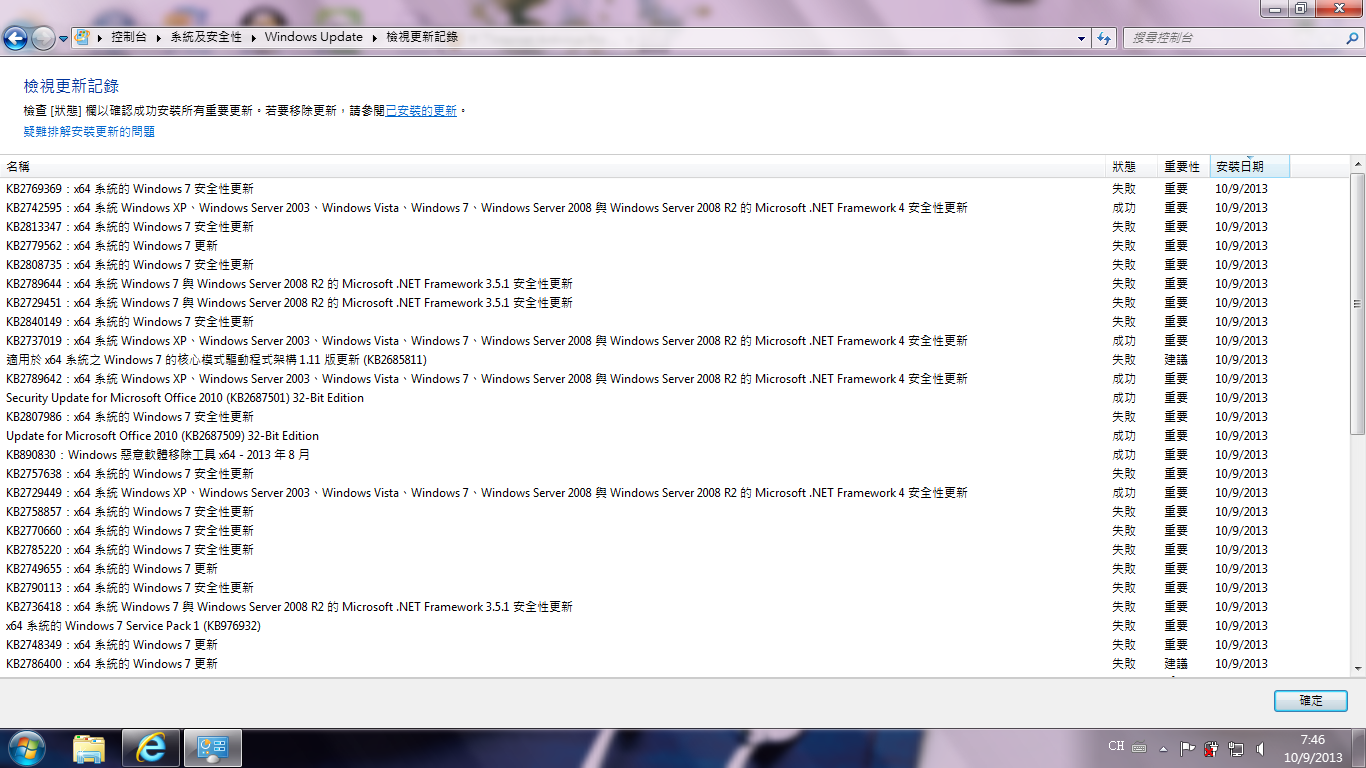The height and width of the screenshot is (768, 1366).
Task: Open address bar history dropdown
Action: coord(1082,38)
